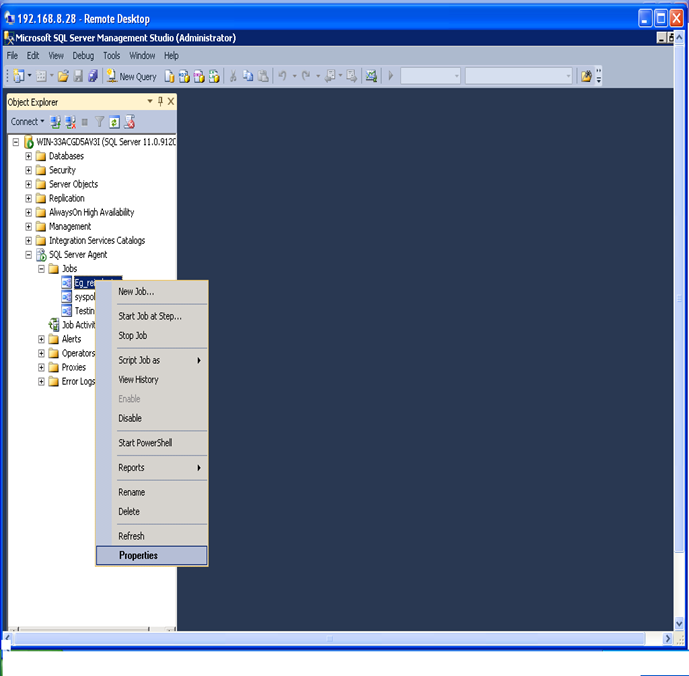Click the Paste clipboard icon

click(x=263, y=76)
